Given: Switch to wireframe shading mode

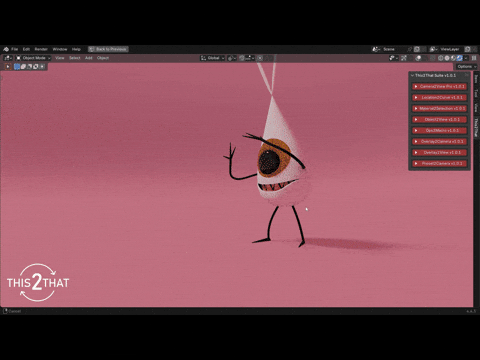Looking at the screenshot, I should coord(441,58).
